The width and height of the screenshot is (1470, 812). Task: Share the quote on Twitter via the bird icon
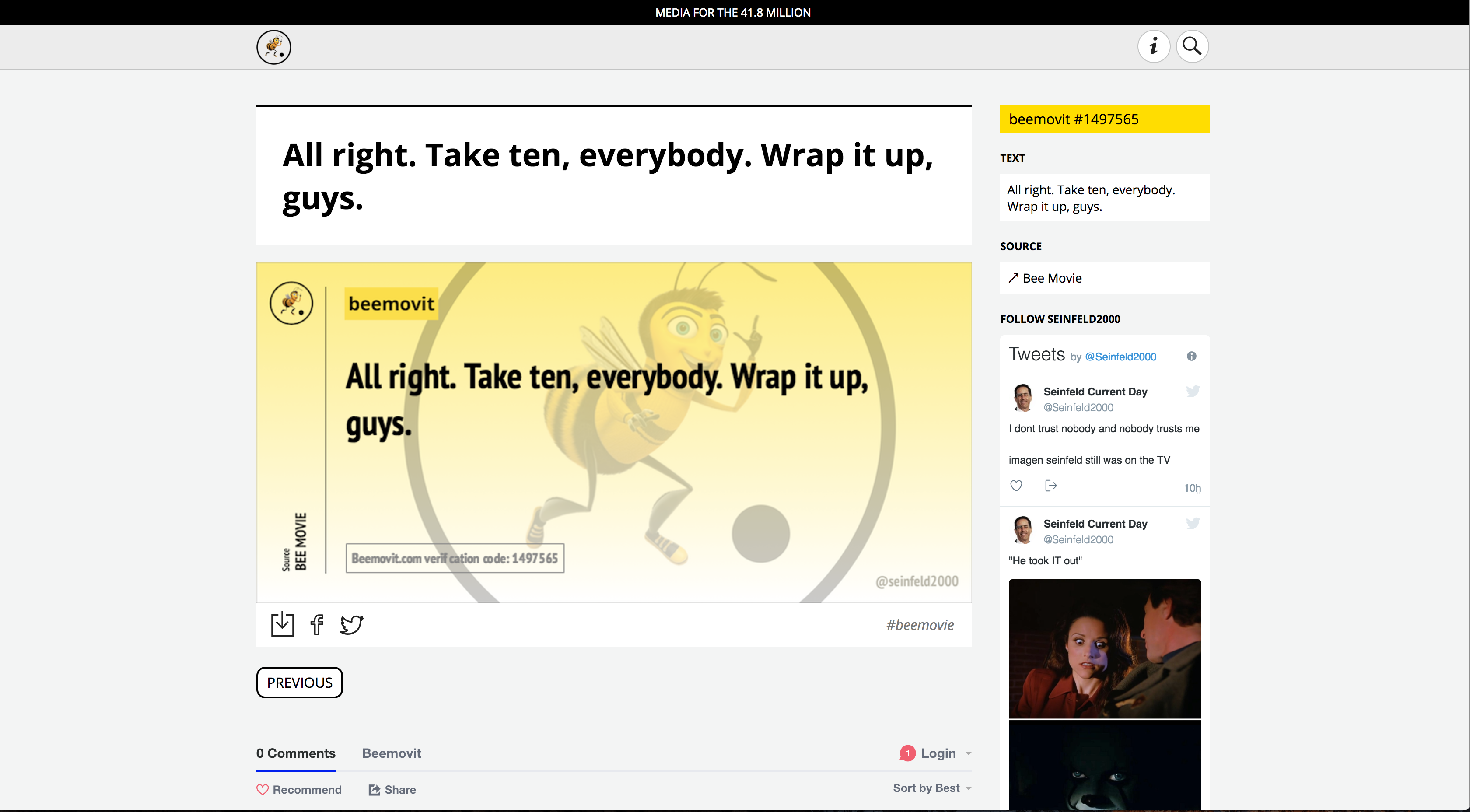(x=351, y=624)
